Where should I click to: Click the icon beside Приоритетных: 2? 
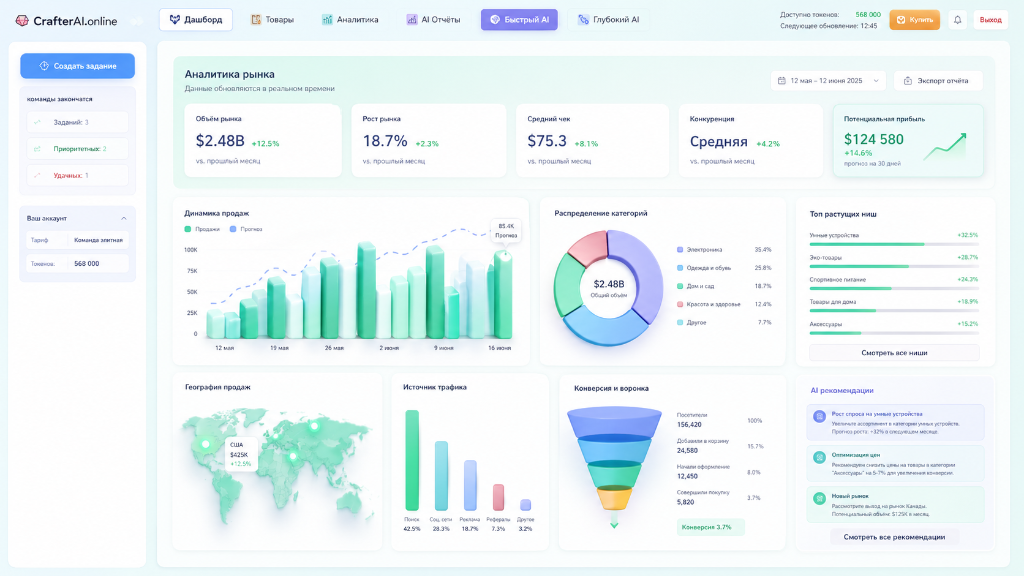point(37,149)
